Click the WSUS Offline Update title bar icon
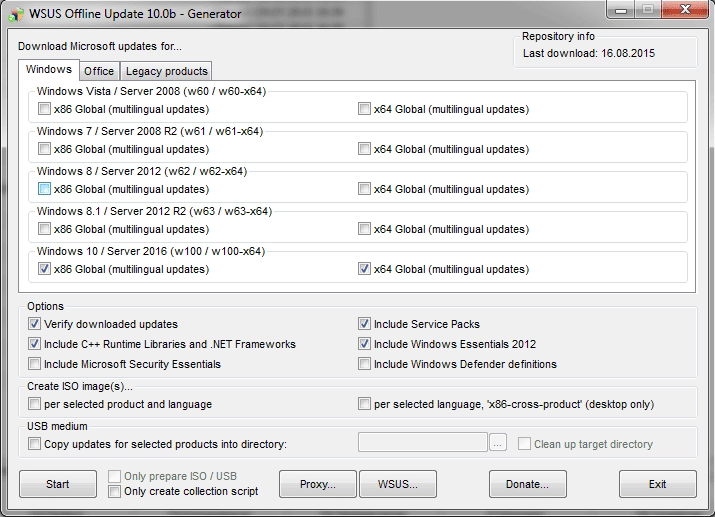 [16, 14]
